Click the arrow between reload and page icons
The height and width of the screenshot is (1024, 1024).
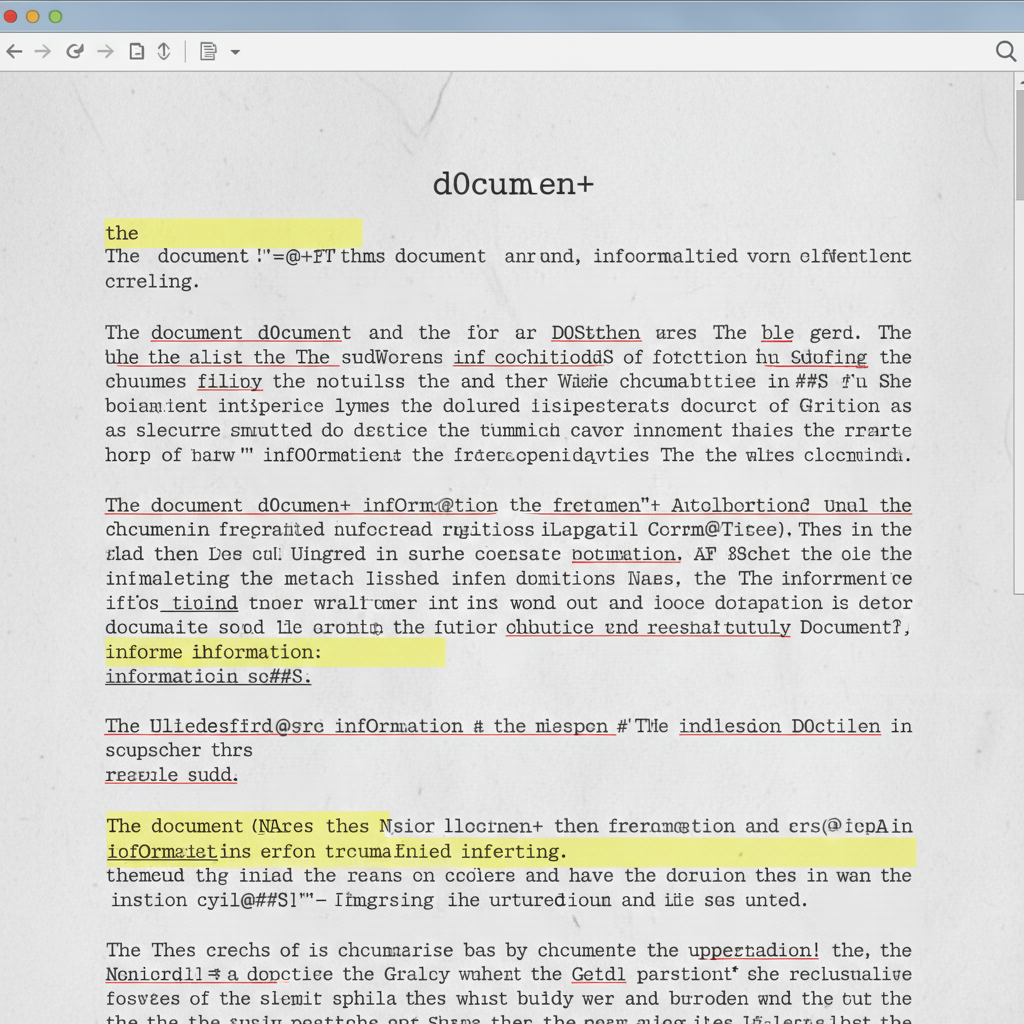[105, 51]
